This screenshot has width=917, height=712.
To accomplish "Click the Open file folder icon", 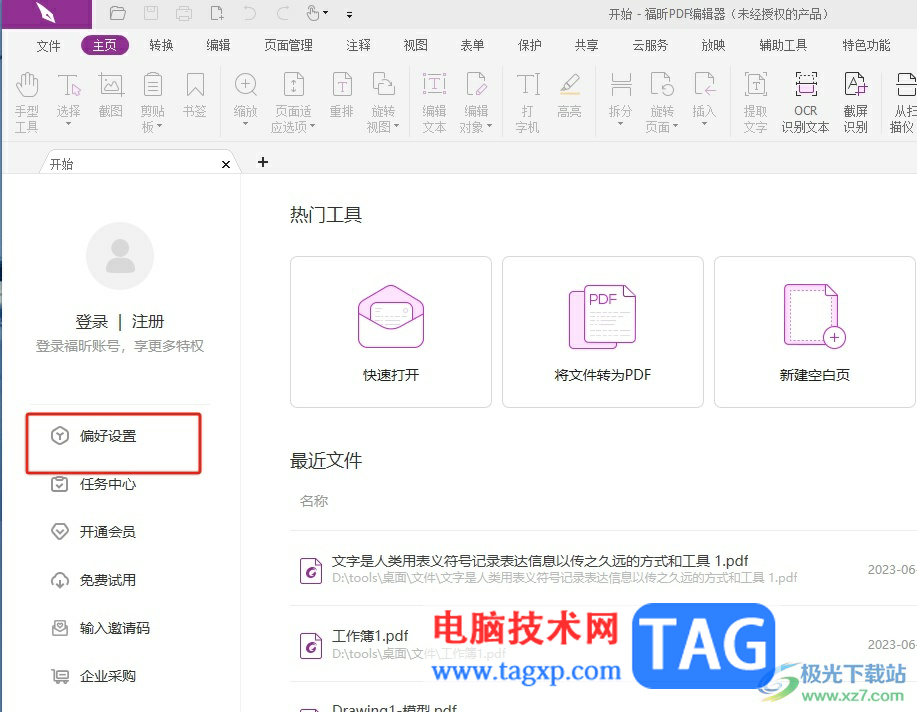I will click(x=118, y=13).
